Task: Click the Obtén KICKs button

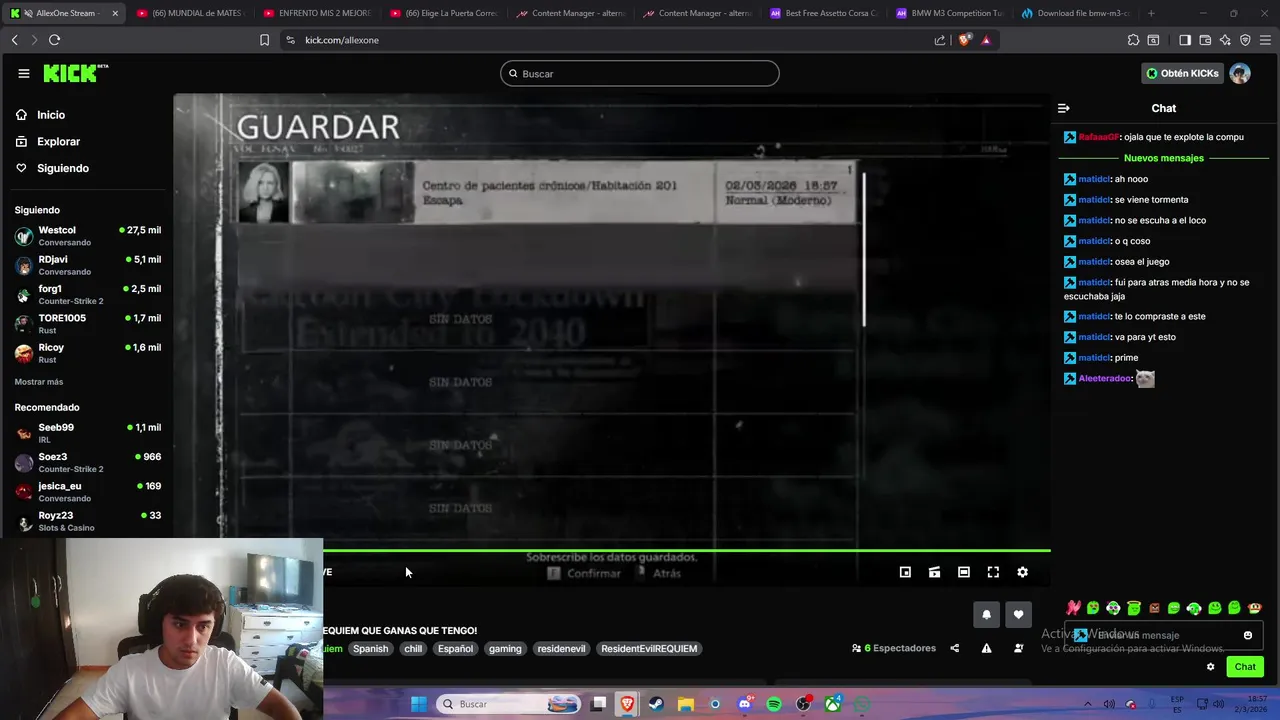Action: (x=1183, y=73)
